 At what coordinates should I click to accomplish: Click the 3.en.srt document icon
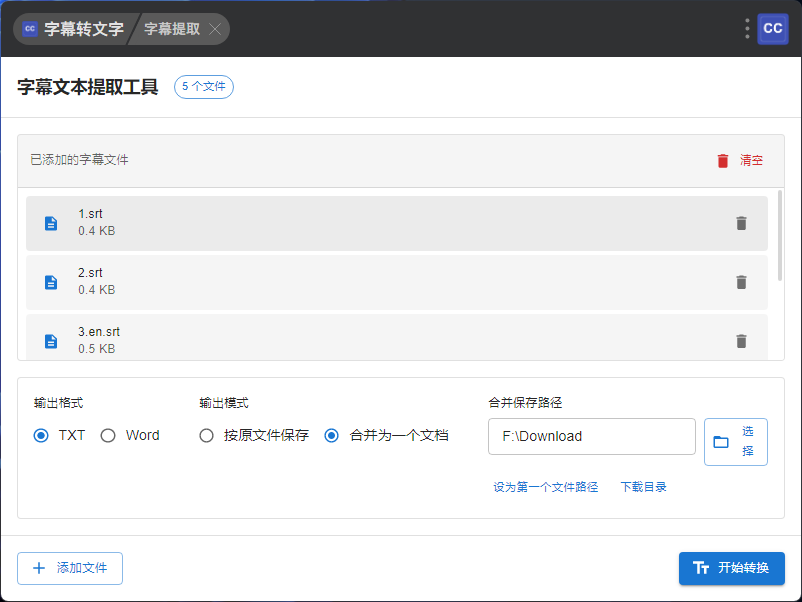click(51, 341)
